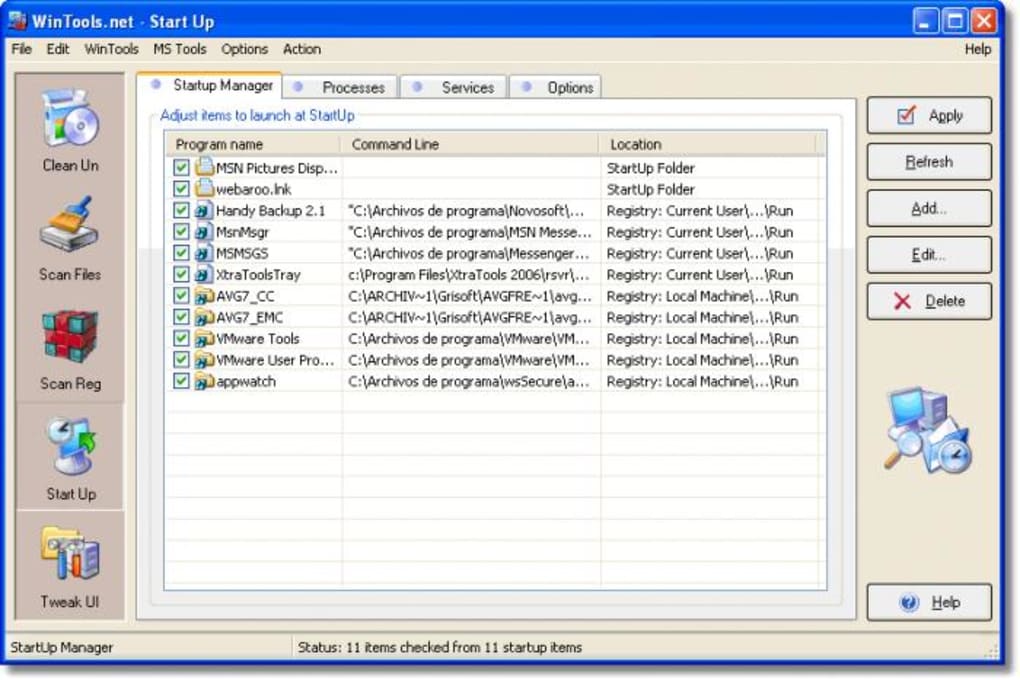Open the Options menu in menu bar
1020x680 pixels.
point(244,49)
